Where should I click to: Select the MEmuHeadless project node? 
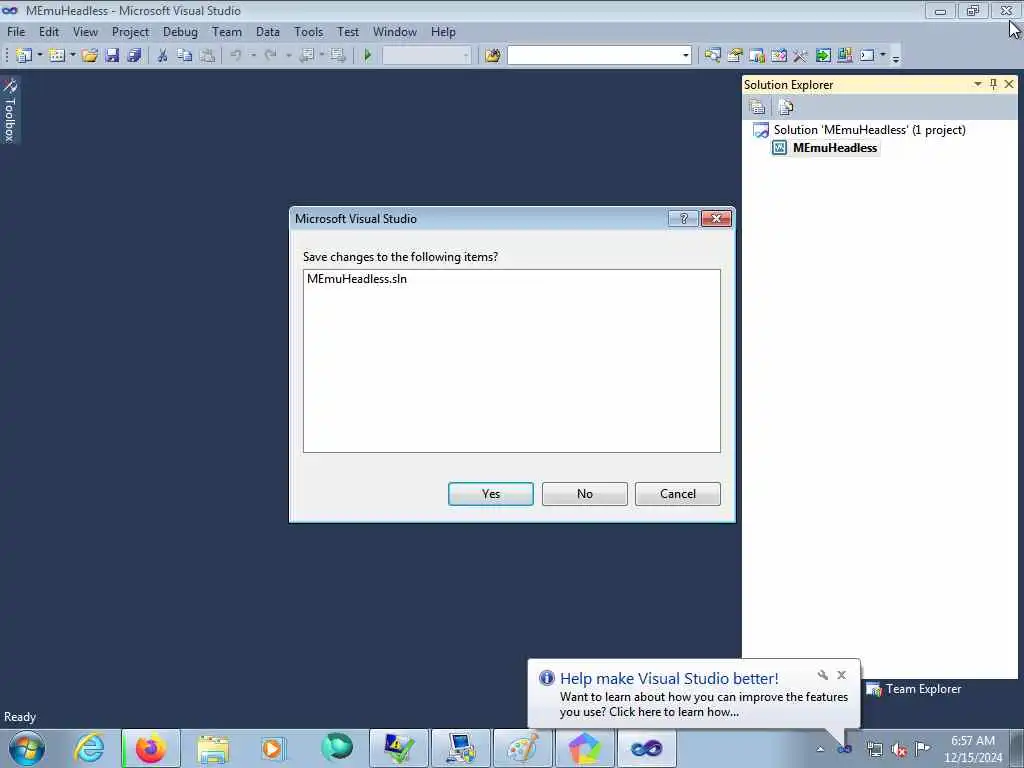[x=835, y=148]
